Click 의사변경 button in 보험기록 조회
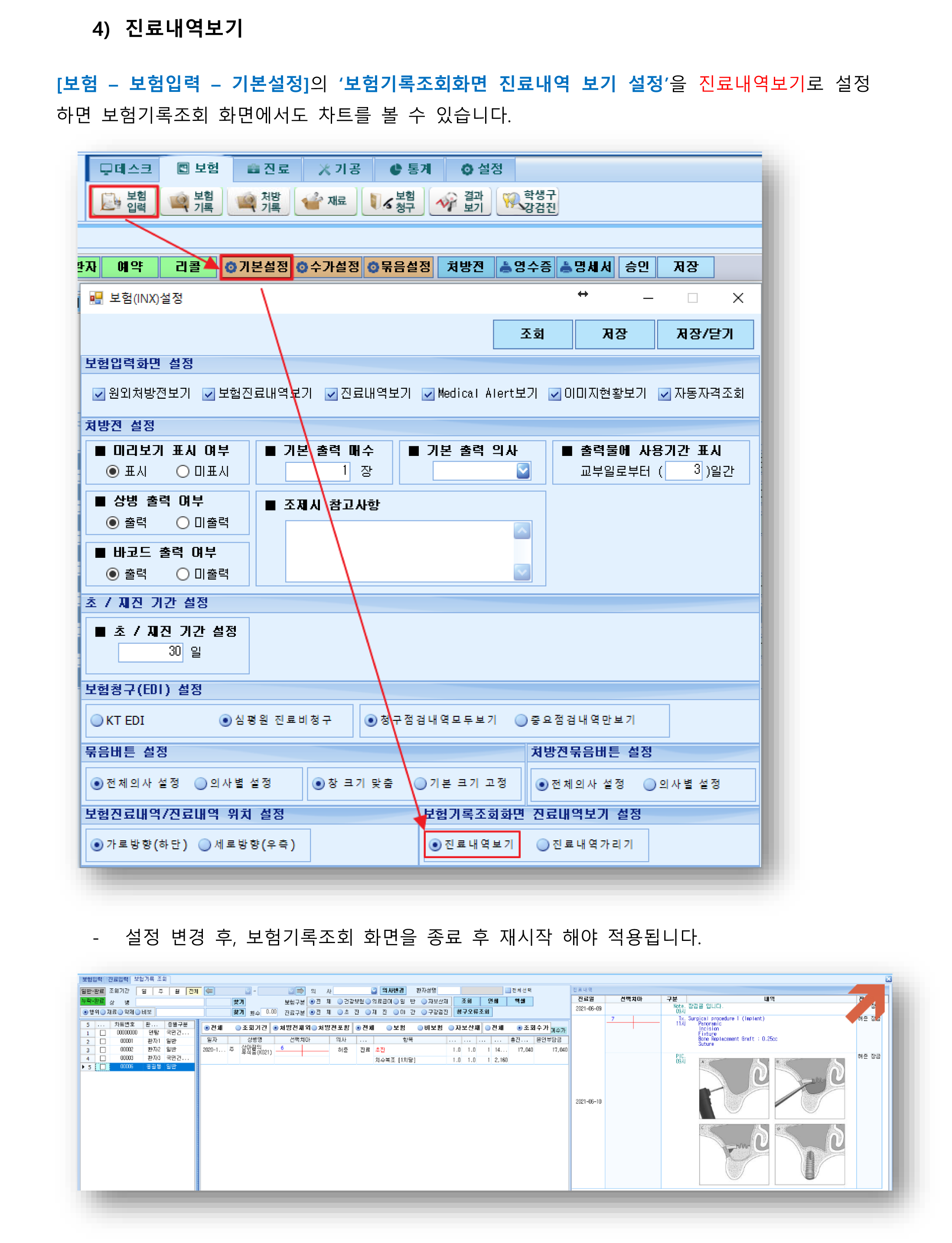This screenshot has height=1243, width=952. tap(392, 991)
